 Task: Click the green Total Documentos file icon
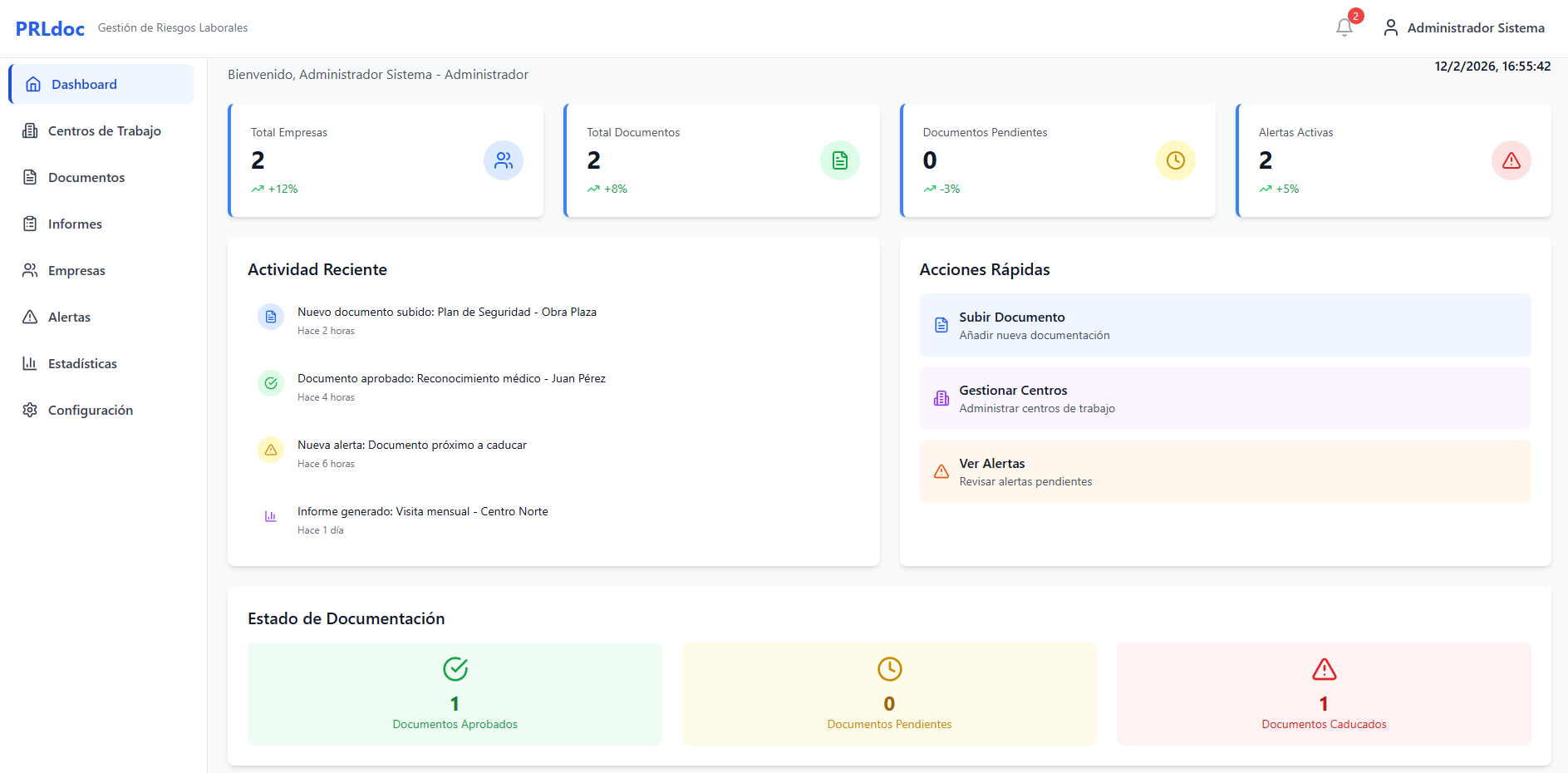click(839, 160)
